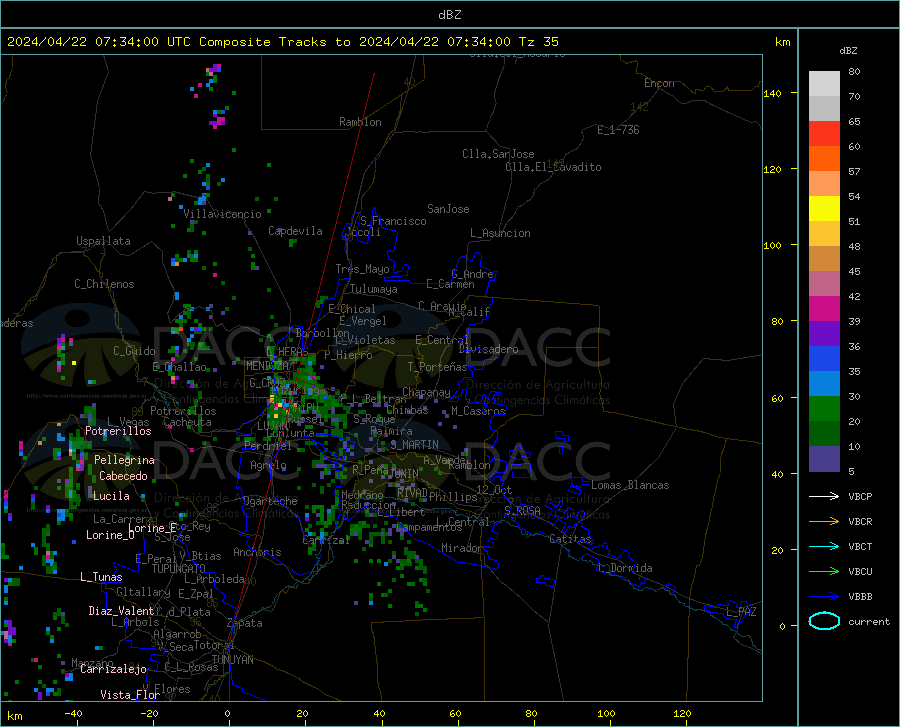The image size is (900, 727).
Task: Click the green VBCU arrow icon
Action: pyautogui.click(x=824, y=571)
